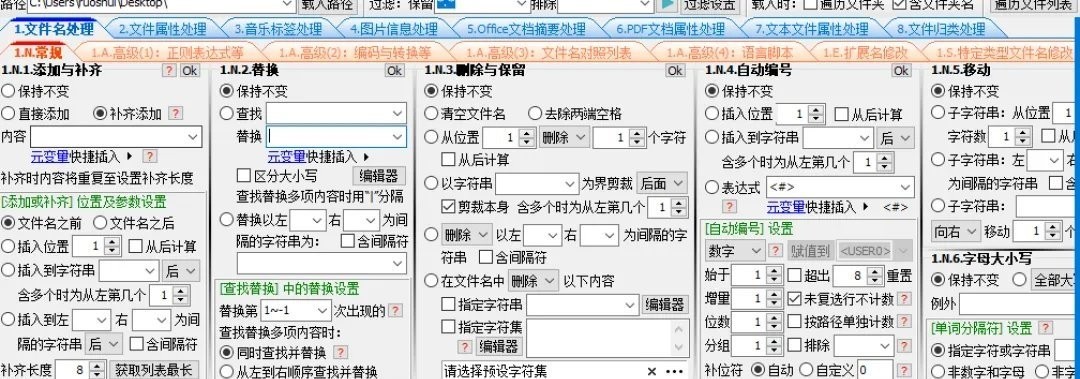Open the 后面 trim direction dropdown
Viewport: 1080px width, 379px height.
click(x=662, y=183)
